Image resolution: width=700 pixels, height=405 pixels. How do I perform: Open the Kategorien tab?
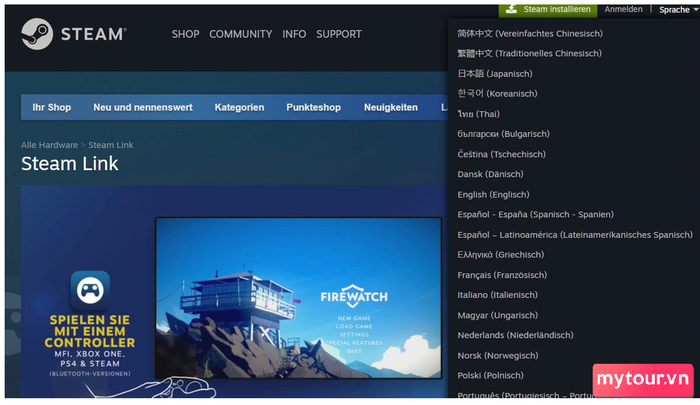(239, 107)
